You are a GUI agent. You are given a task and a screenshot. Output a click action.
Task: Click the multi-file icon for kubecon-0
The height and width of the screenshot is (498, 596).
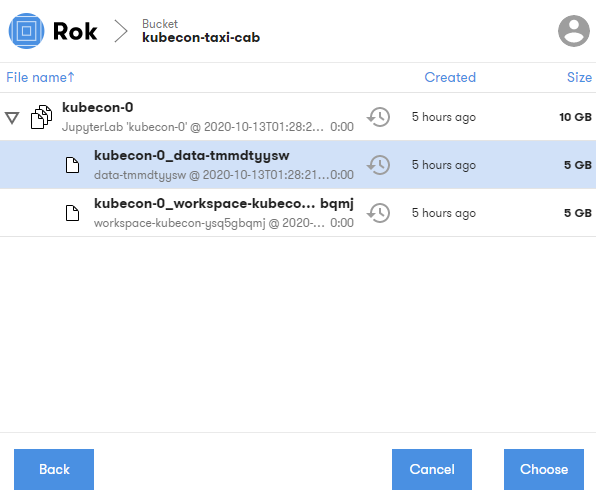click(x=41, y=117)
